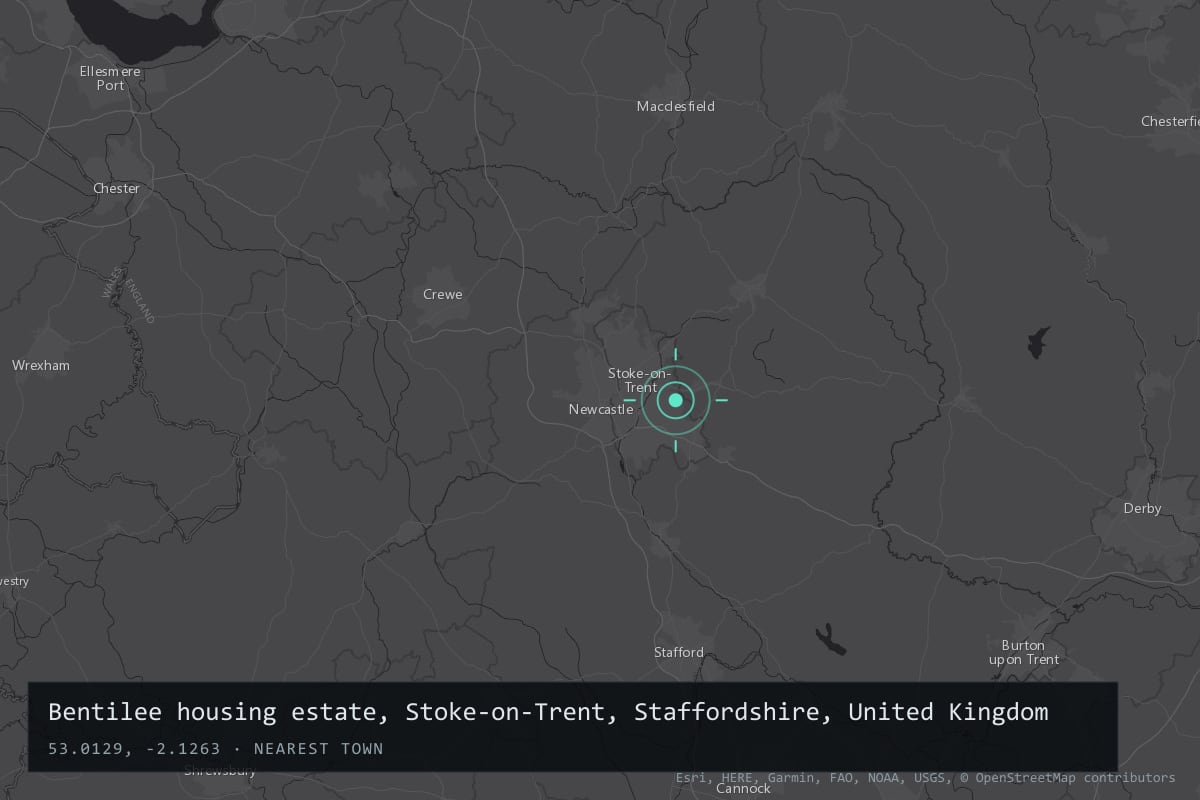Click the teal location target marker
Viewport: 1200px width, 800px height.
675,400
